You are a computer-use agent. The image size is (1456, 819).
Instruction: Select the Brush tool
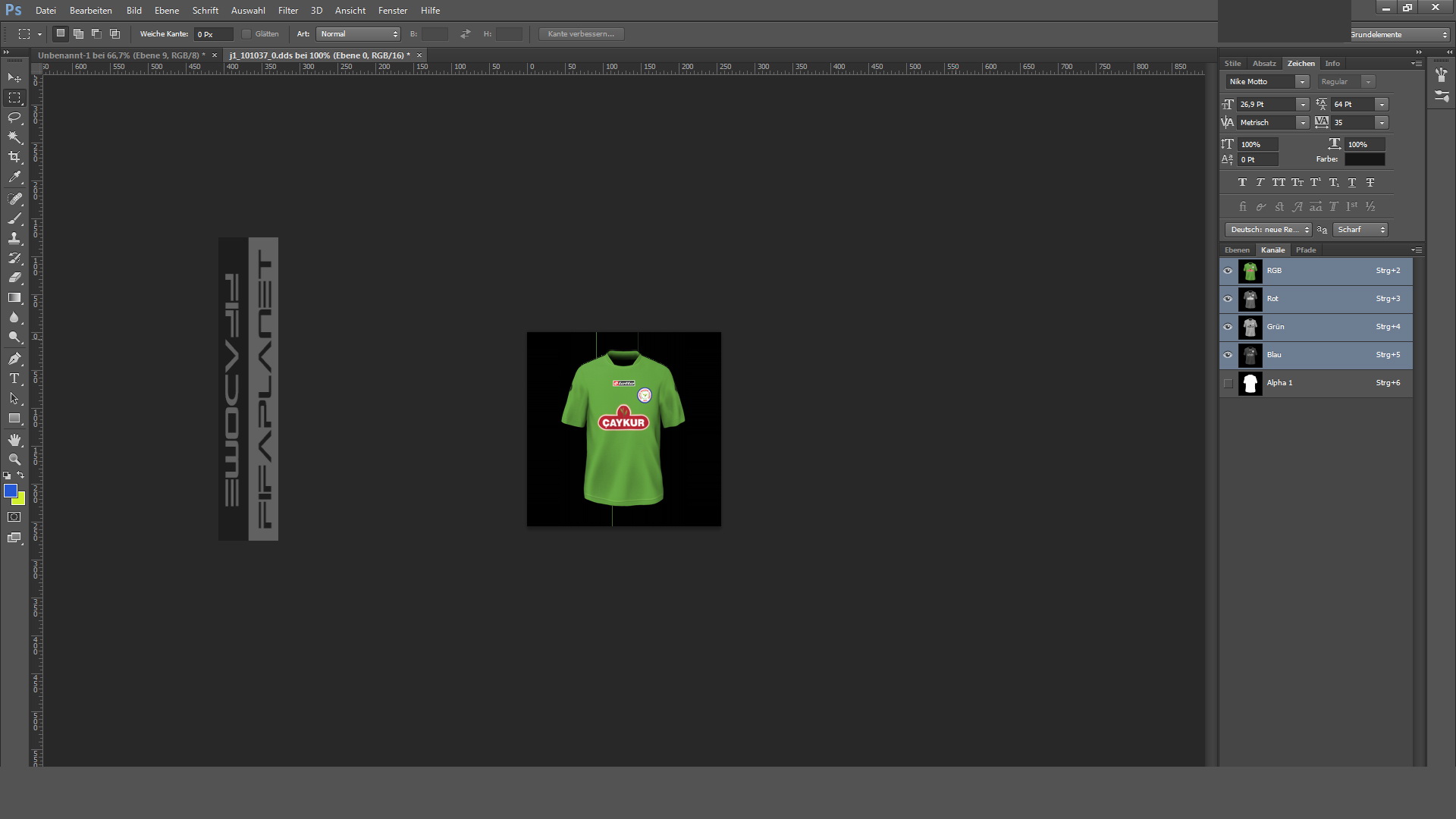[x=14, y=218]
